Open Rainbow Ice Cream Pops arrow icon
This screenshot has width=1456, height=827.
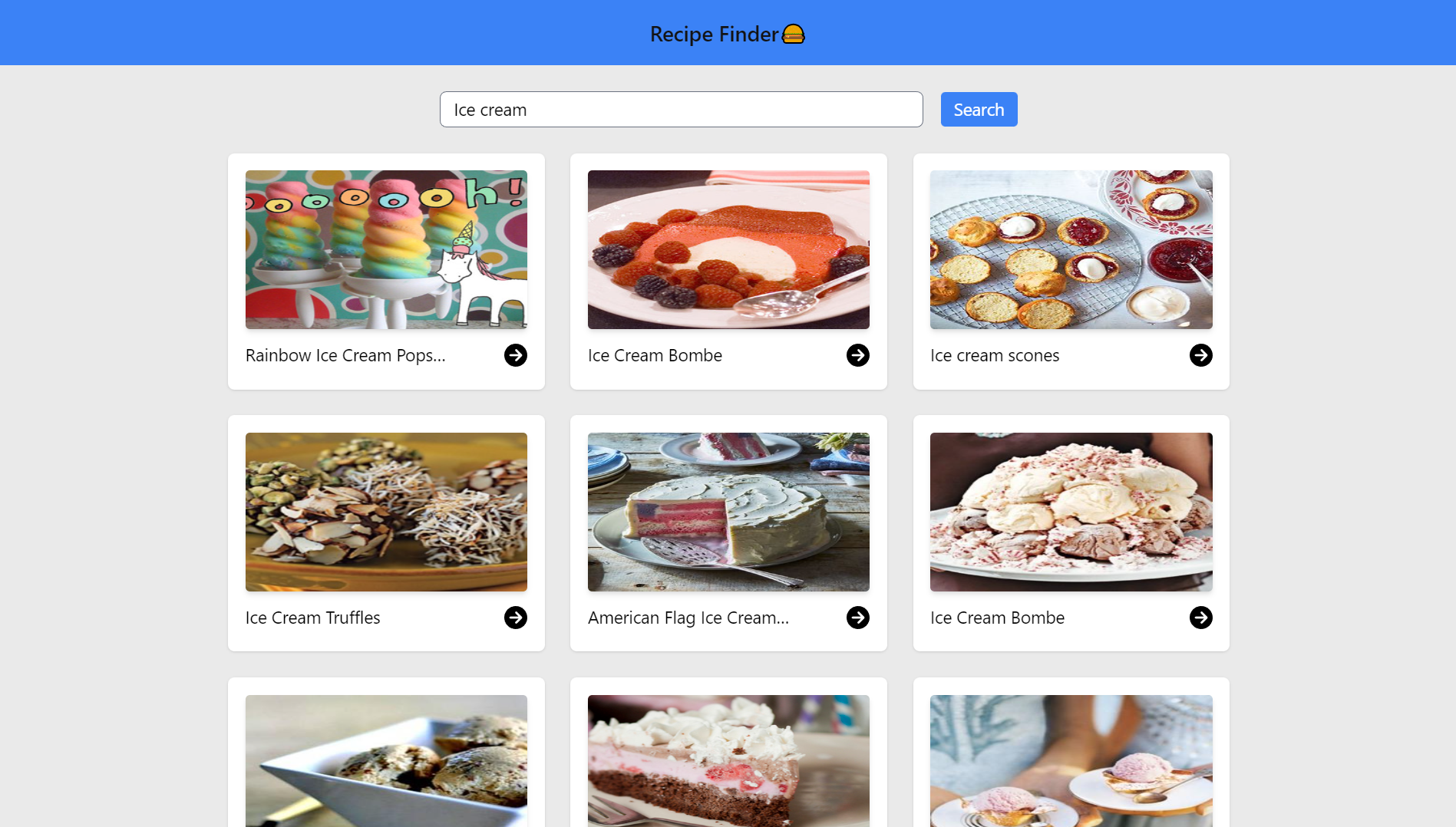pos(516,355)
